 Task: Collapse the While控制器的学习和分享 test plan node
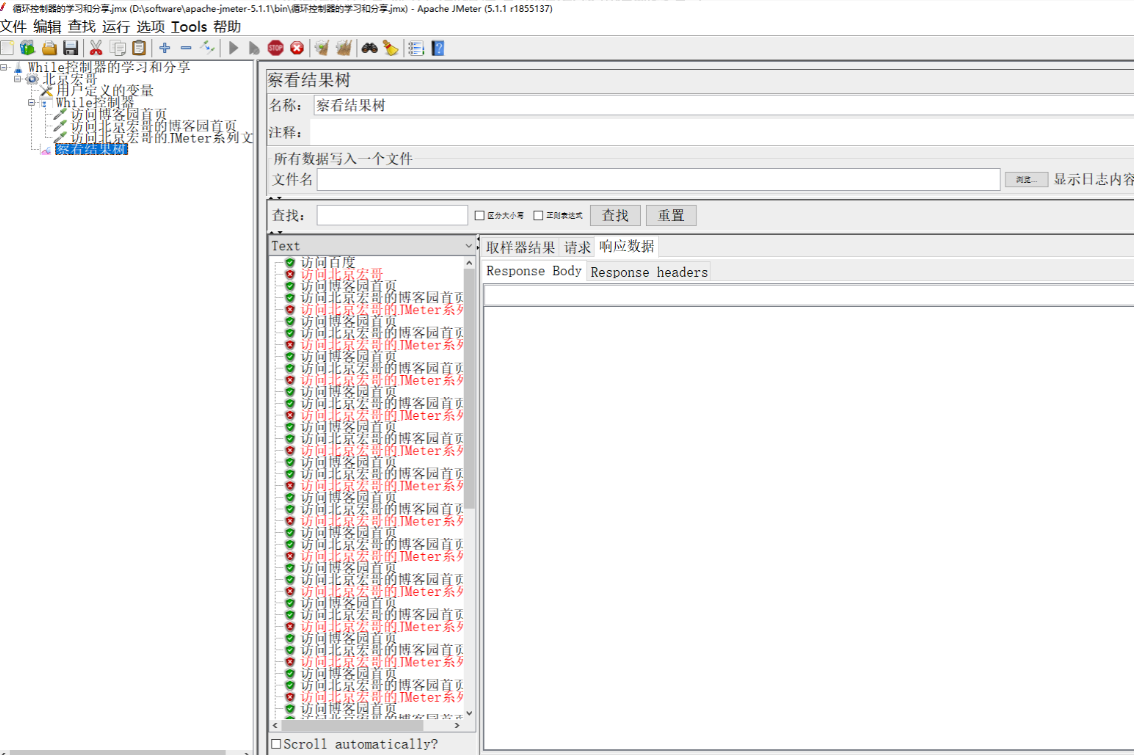[4, 67]
